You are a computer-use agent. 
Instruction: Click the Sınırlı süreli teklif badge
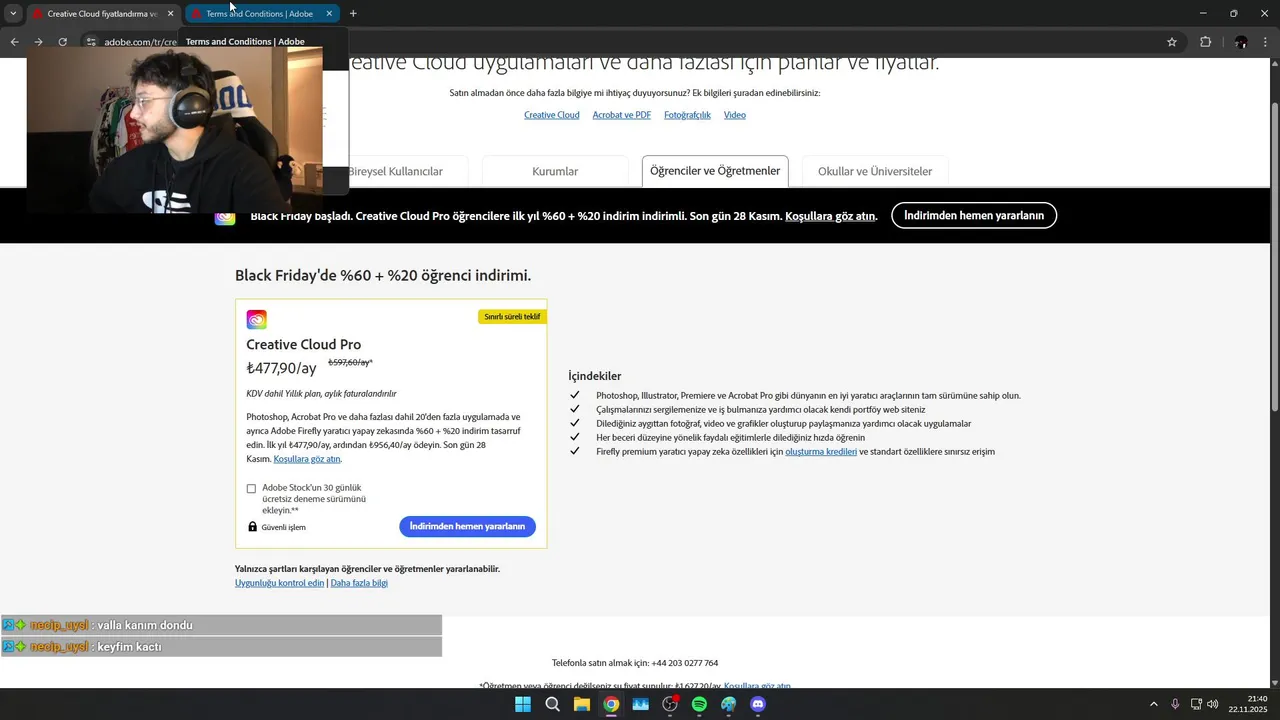tap(512, 317)
